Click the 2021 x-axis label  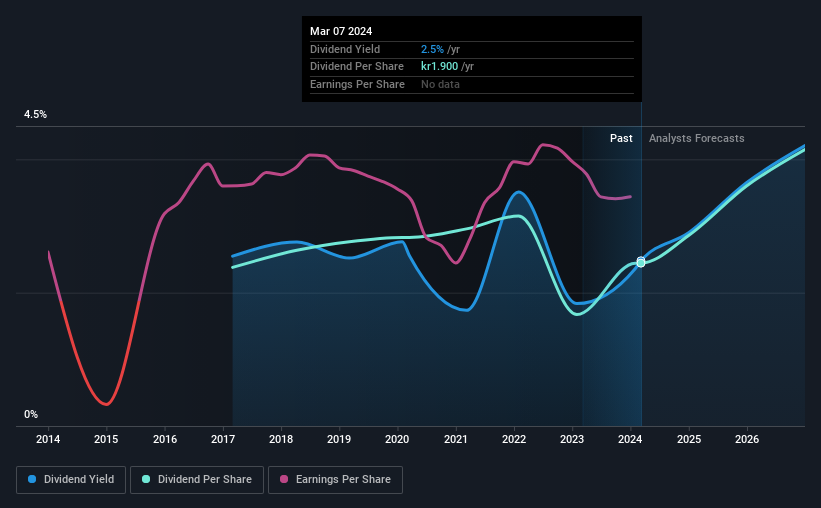[456, 439]
